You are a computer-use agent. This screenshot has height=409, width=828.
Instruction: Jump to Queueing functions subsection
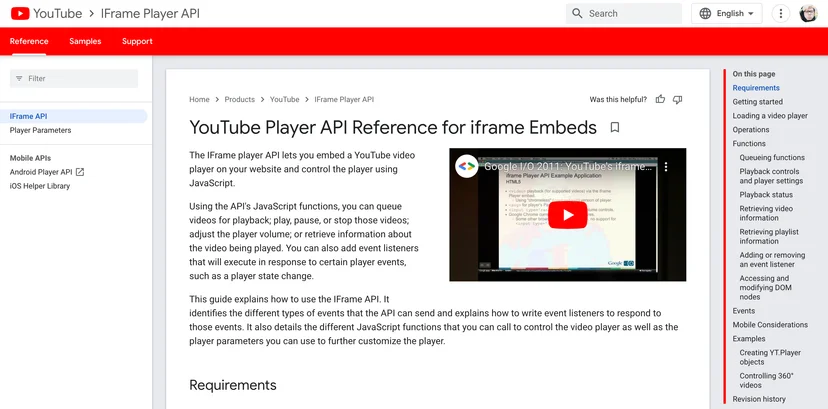(x=772, y=158)
